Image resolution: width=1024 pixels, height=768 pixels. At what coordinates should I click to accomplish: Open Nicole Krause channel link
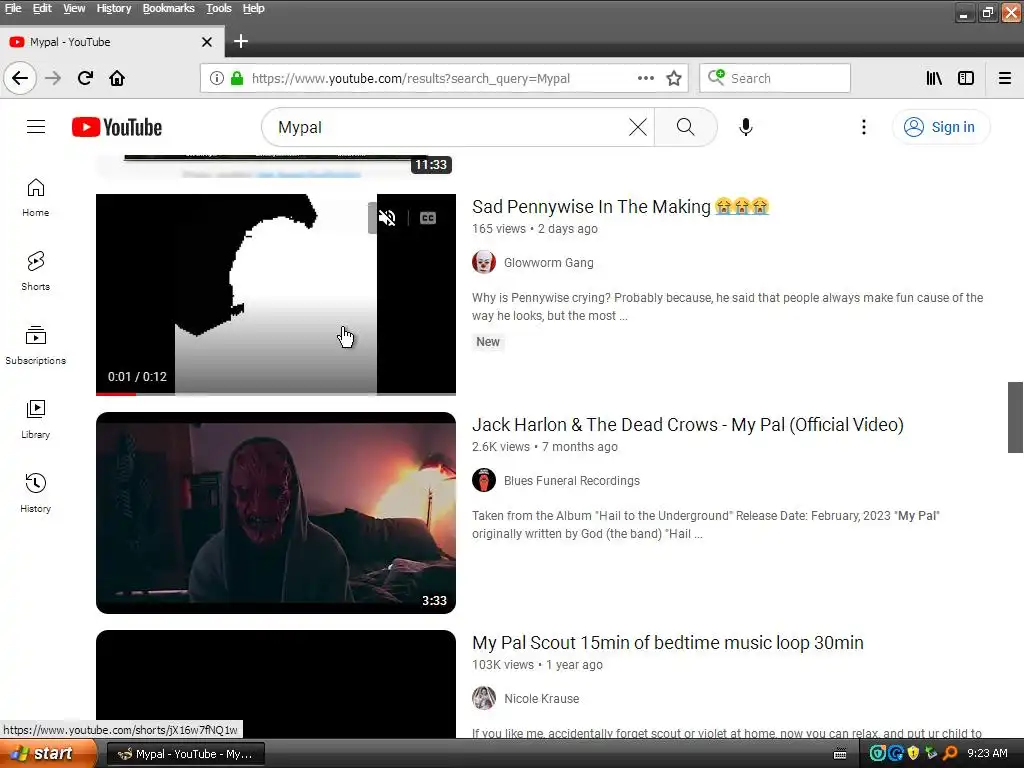(x=541, y=699)
